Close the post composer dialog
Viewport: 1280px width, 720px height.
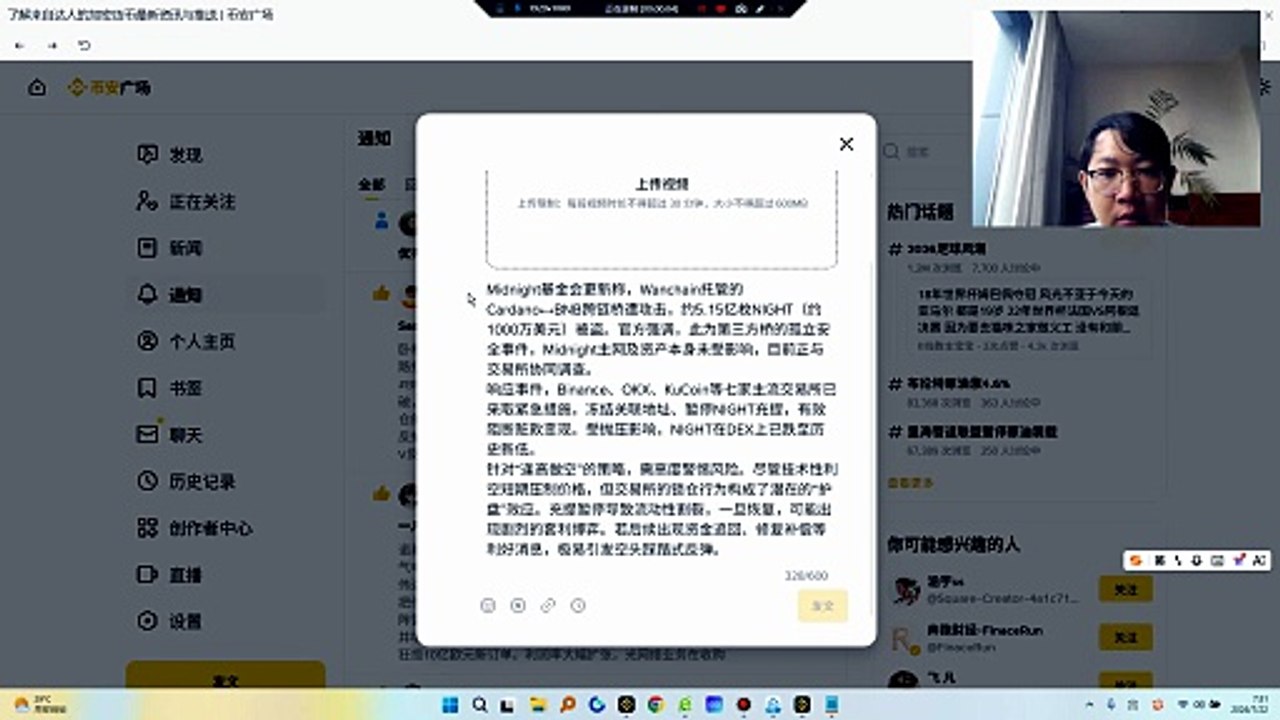point(846,144)
